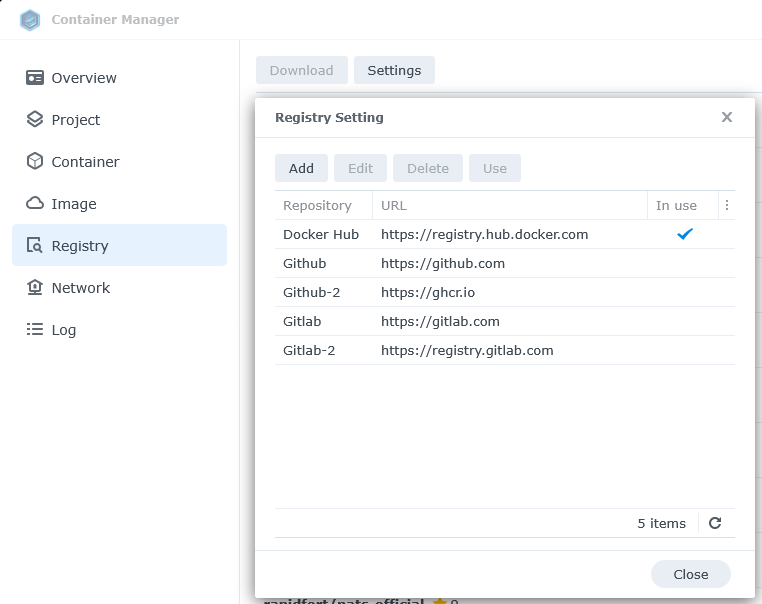
Task: Open the Log section
Action: coord(64,330)
